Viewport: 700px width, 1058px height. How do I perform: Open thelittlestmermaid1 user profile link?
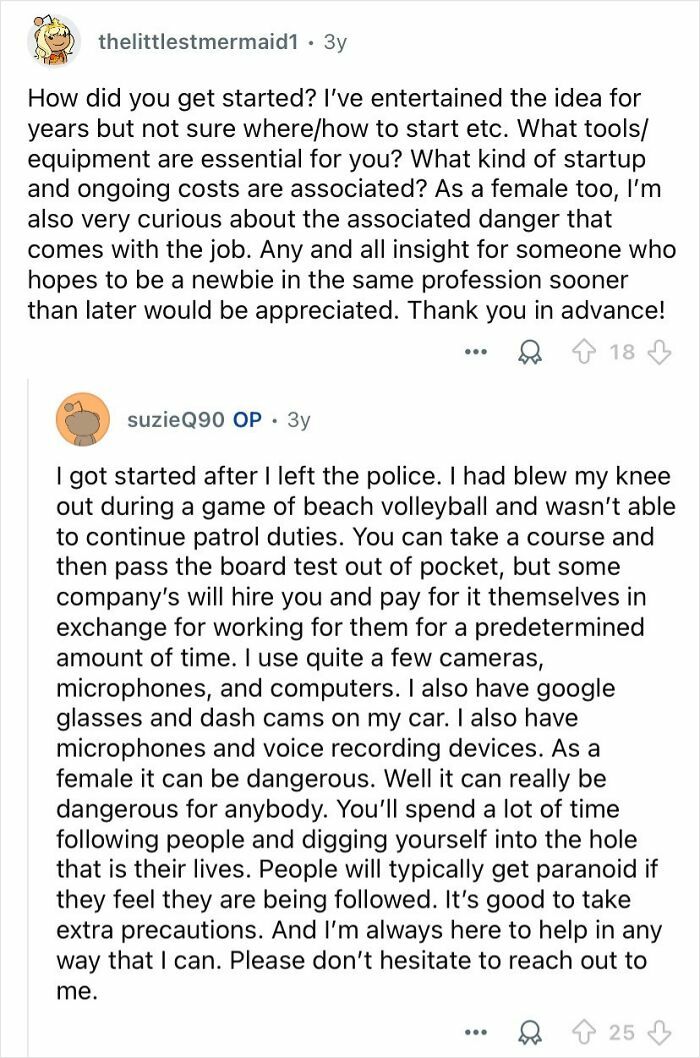click(x=198, y=42)
